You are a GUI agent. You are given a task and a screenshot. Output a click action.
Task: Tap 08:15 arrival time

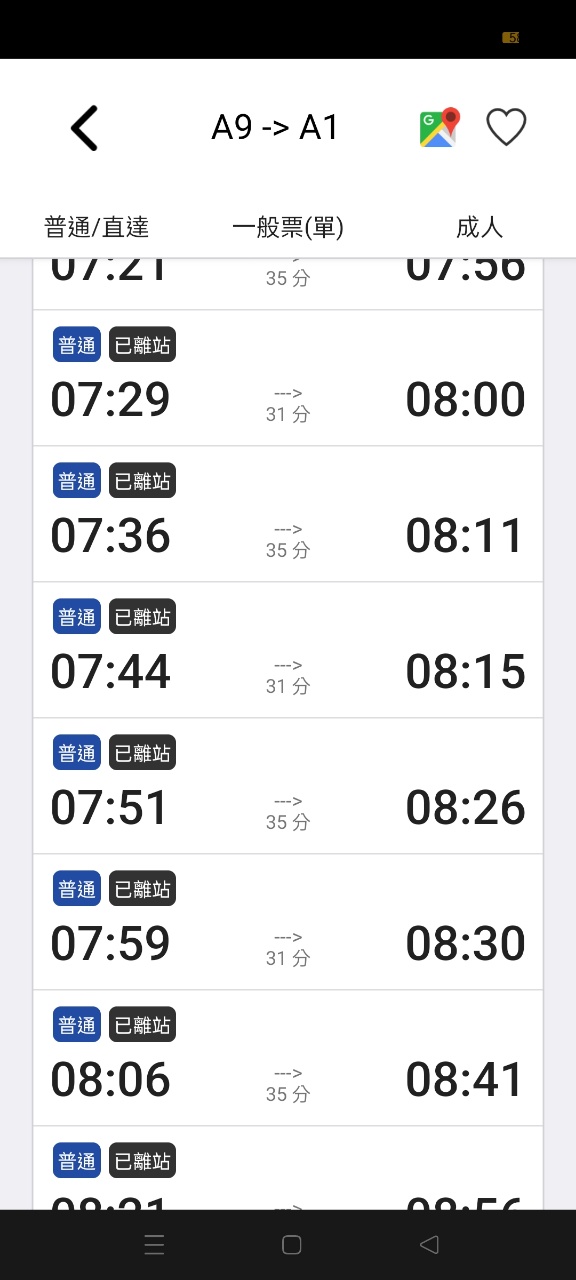tap(465, 672)
